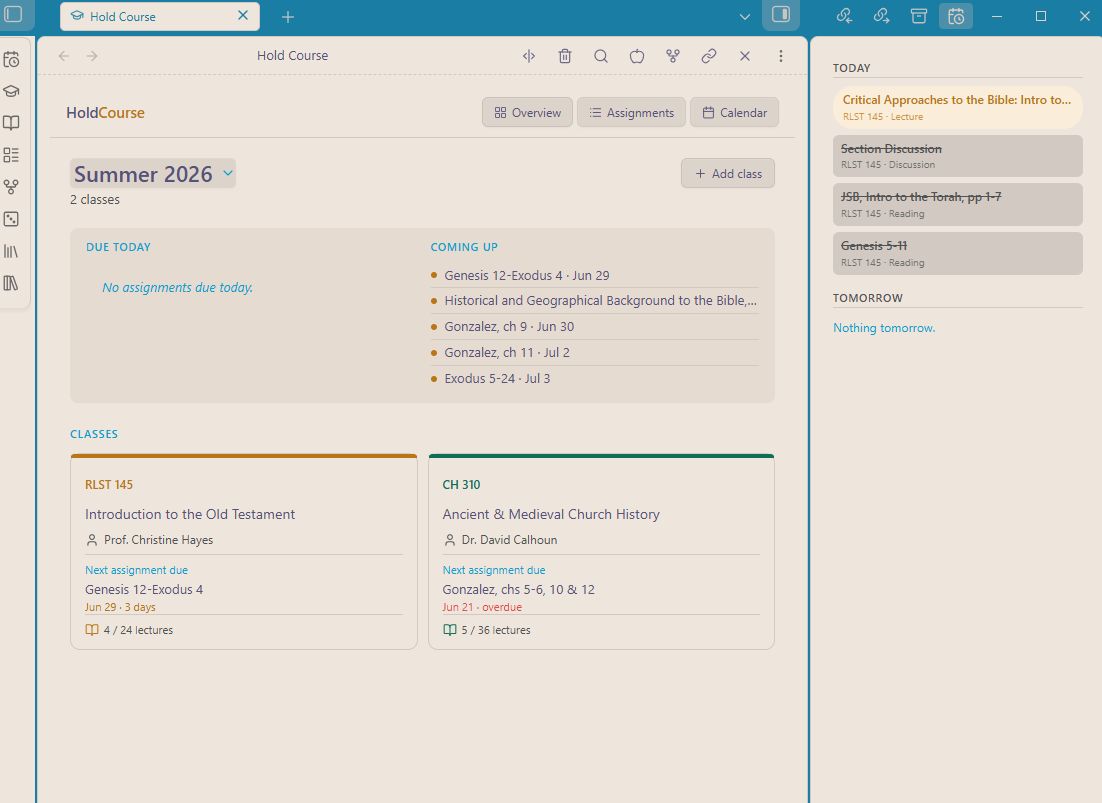Switch to the Overview tab

coord(527,112)
